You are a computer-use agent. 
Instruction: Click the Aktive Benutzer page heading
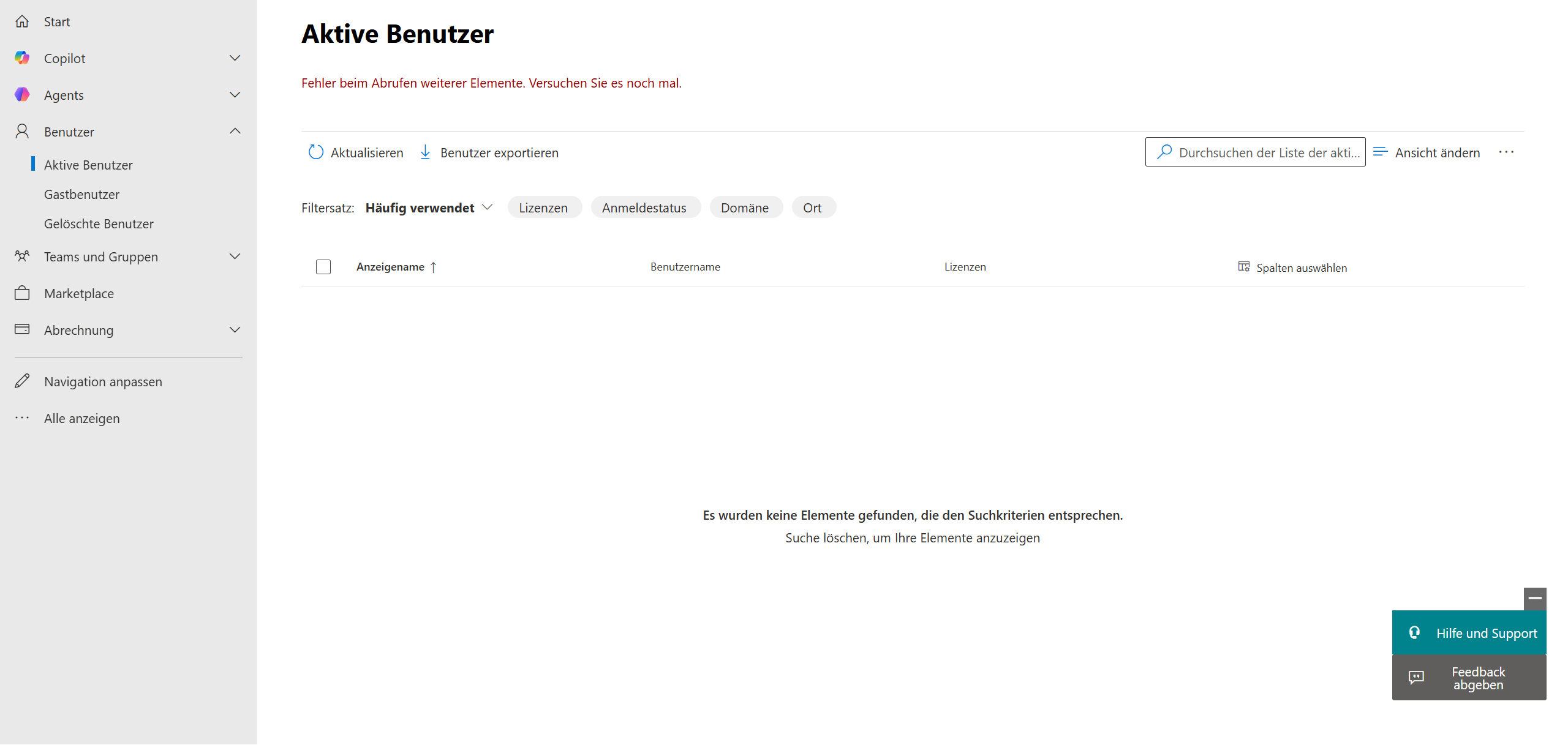click(x=398, y=34)
